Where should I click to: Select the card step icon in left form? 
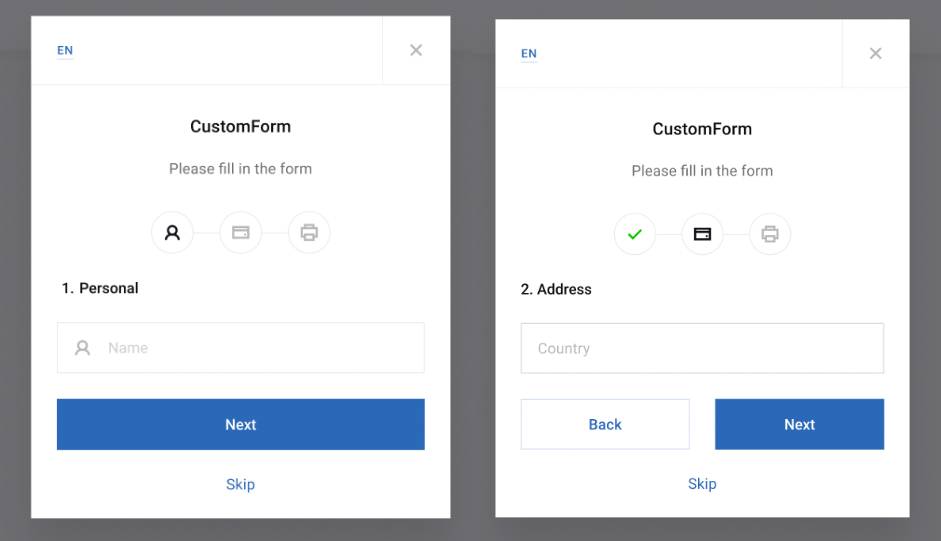(x=241, y=232)
